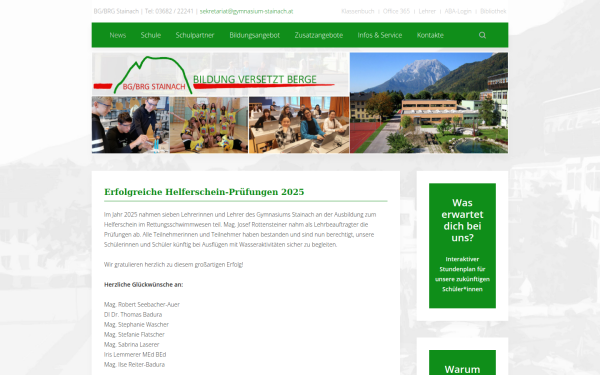Click the name Mag. Robert Seebacher-Auer

(x=142, y=305)
